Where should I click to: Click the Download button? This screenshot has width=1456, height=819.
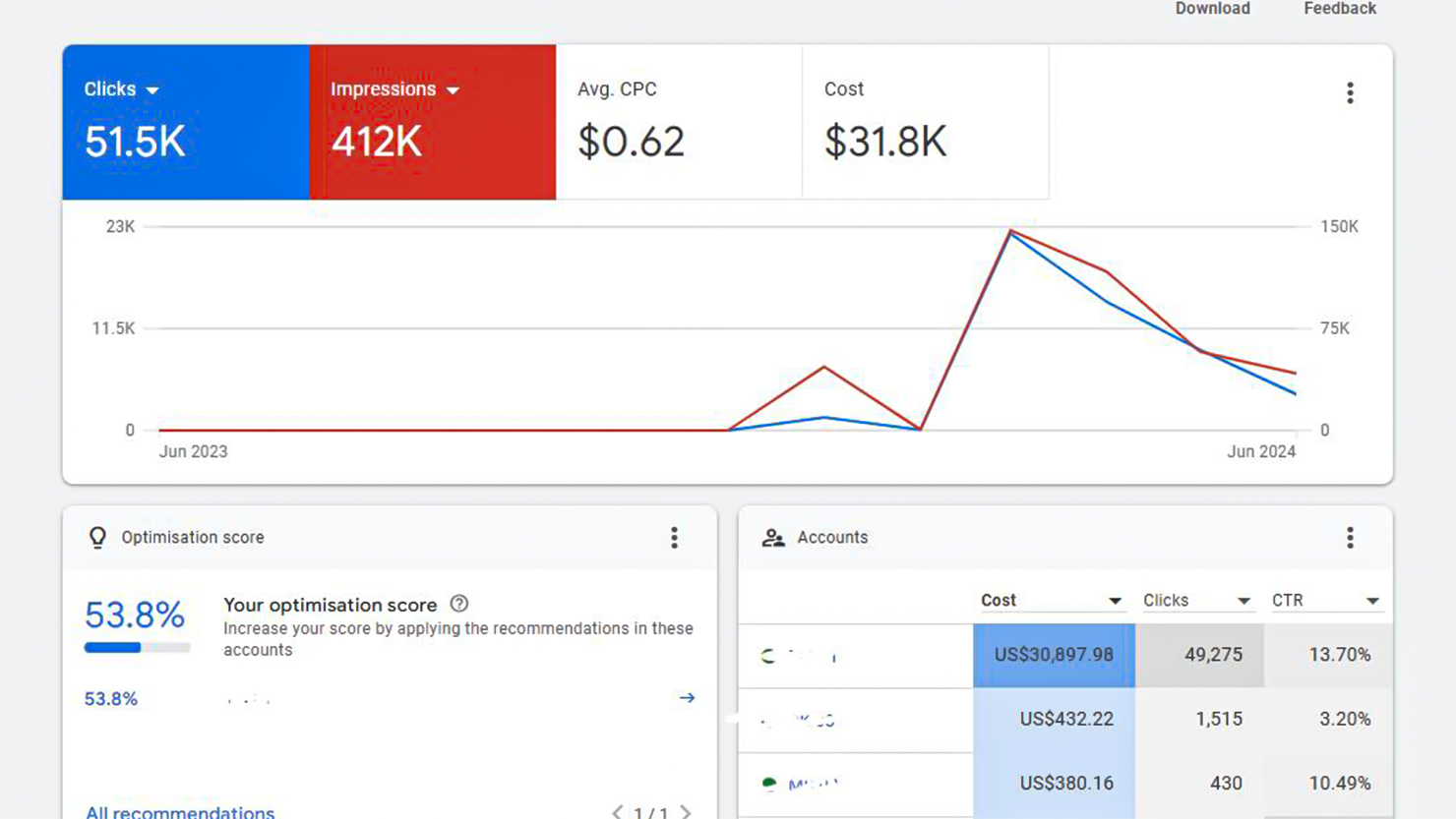coord(1212,9)
